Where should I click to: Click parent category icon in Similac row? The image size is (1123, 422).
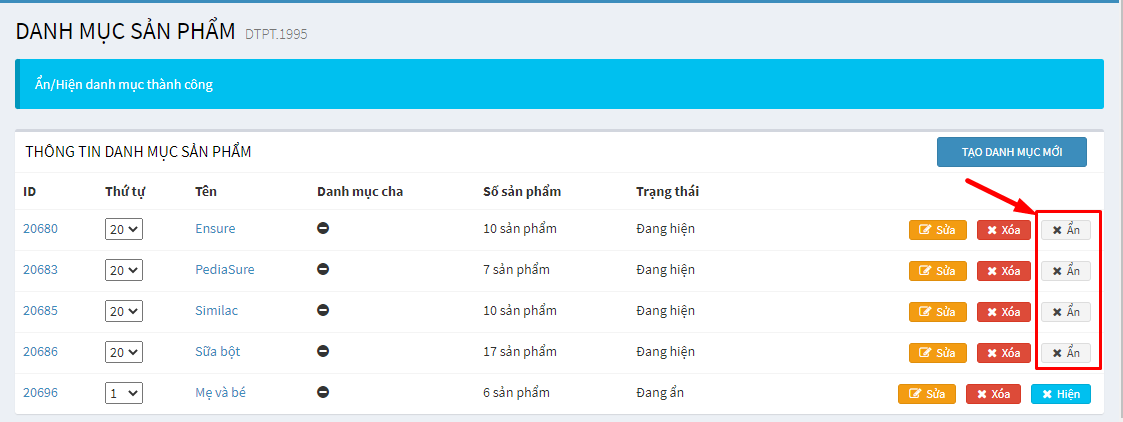(x=323, y=311)
